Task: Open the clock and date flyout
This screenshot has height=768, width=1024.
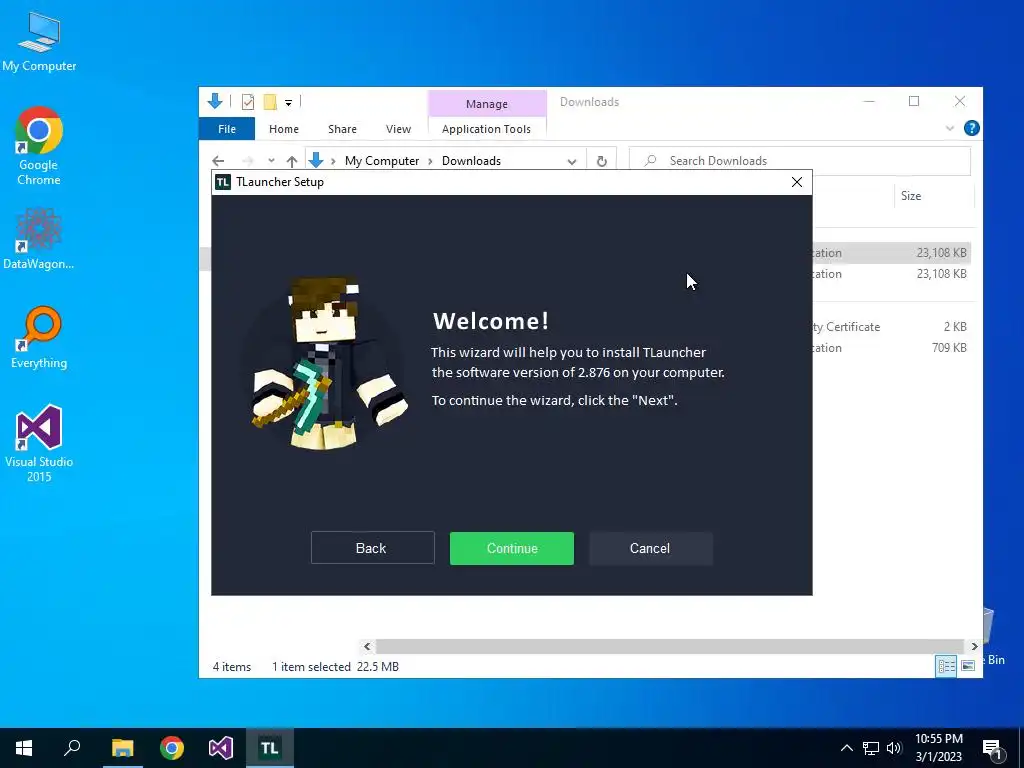Action: point(938,748)
